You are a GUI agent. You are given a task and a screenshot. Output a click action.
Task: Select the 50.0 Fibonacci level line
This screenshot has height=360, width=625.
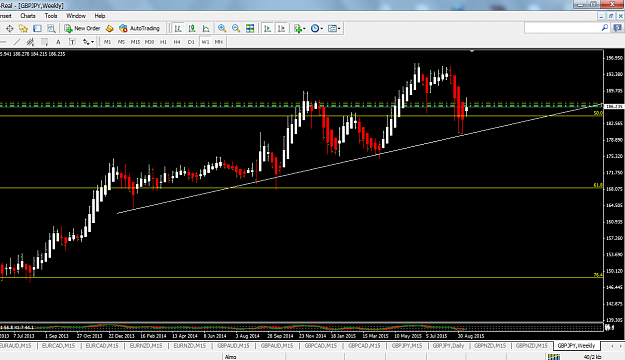(301, 116)
